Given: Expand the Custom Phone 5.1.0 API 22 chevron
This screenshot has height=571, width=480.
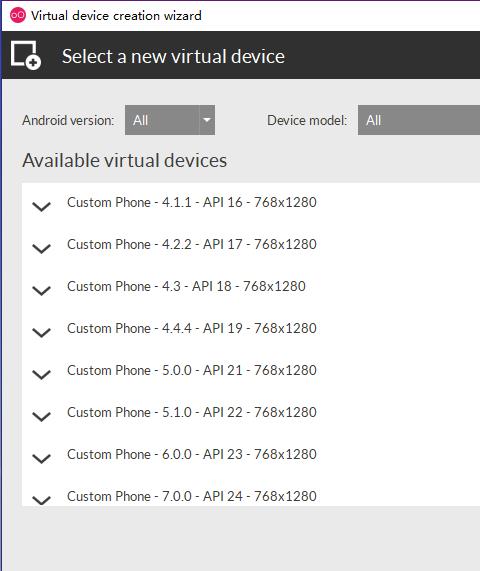Looking at the screenshot, I should [42, 416].
